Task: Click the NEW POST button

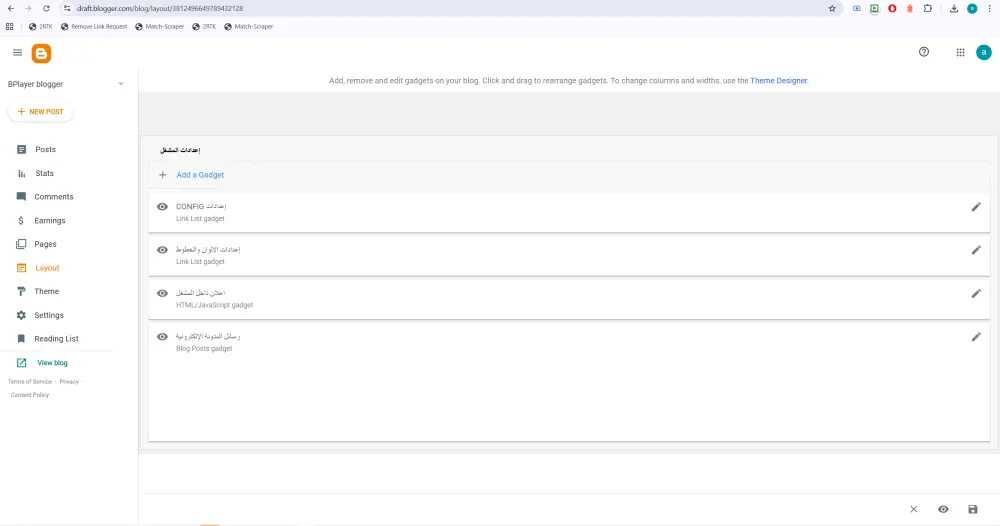Action: pos(40,112)
